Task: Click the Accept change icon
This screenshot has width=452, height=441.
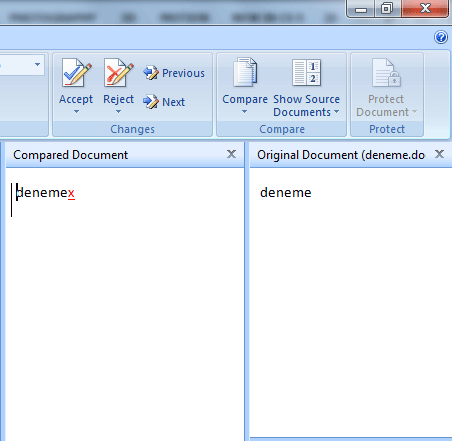Action: point(76,73)
